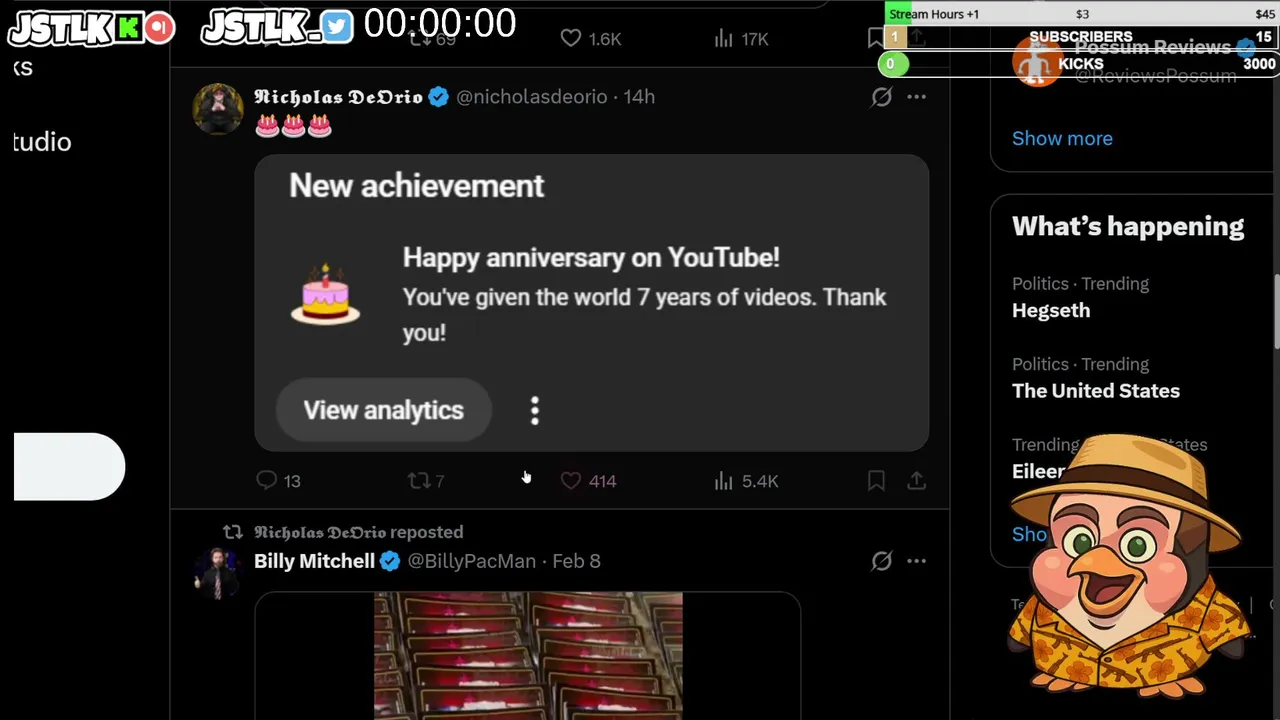
Task: Click Show more under Possum Reviews suggestion
Action: click(1062, 138)
